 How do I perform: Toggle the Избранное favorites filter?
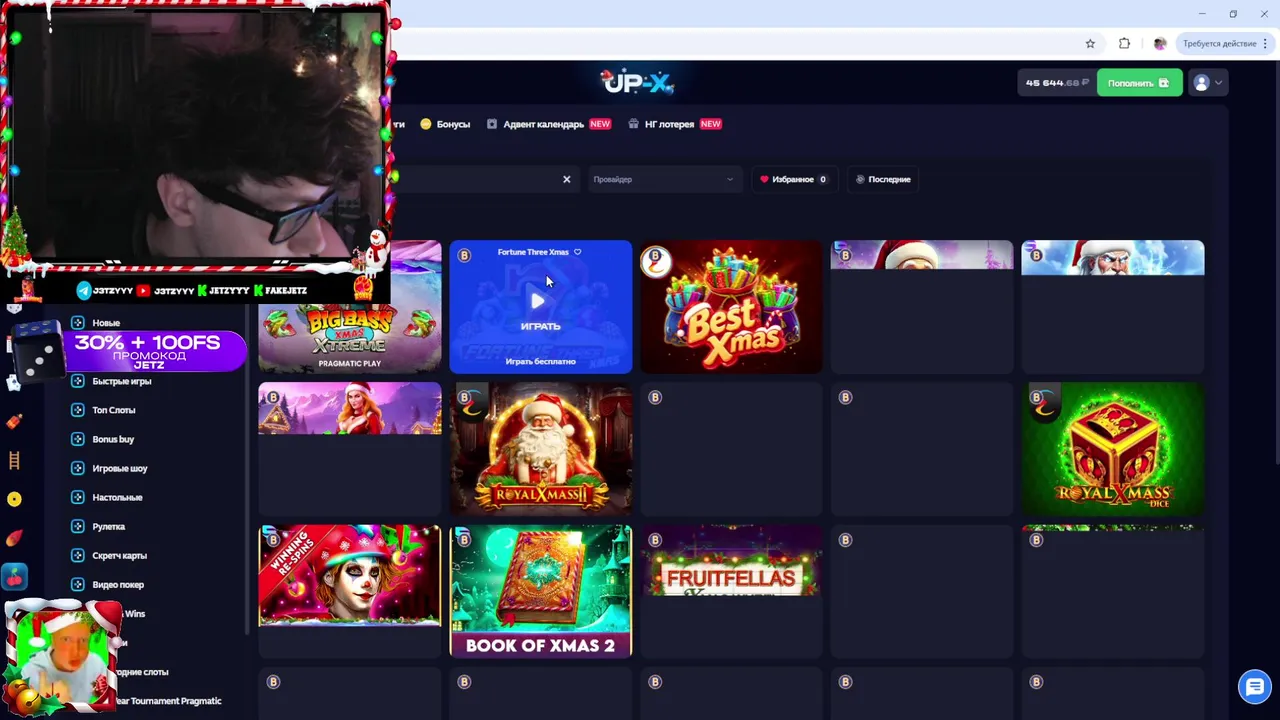(x=793, y=179)
